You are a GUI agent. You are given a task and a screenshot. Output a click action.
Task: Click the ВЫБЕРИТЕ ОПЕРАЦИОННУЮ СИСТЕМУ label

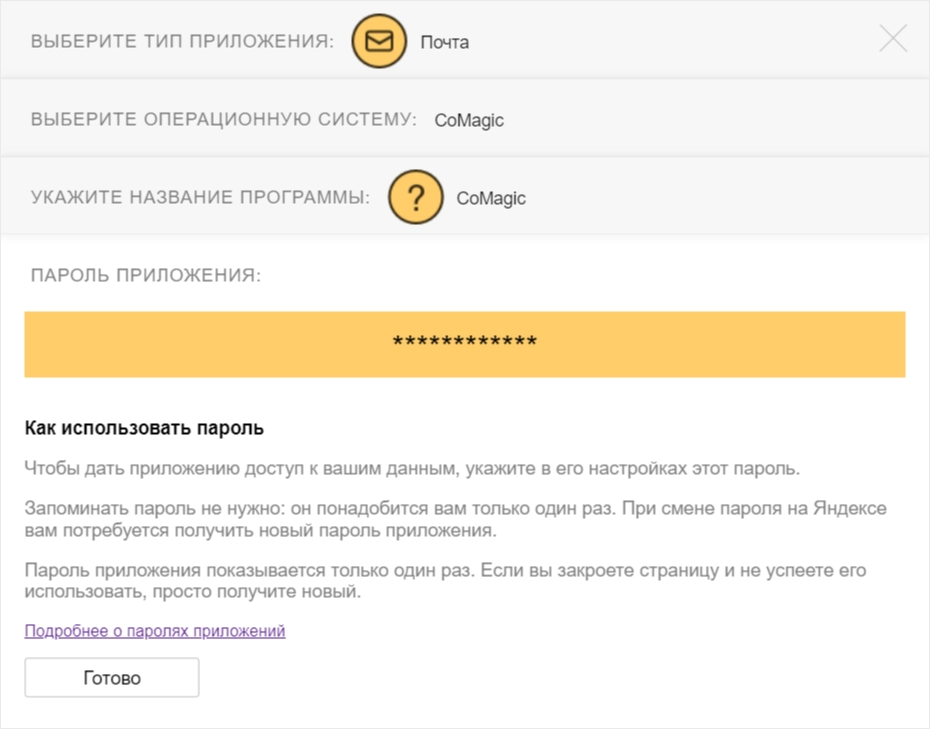click(x=224, y=119)
